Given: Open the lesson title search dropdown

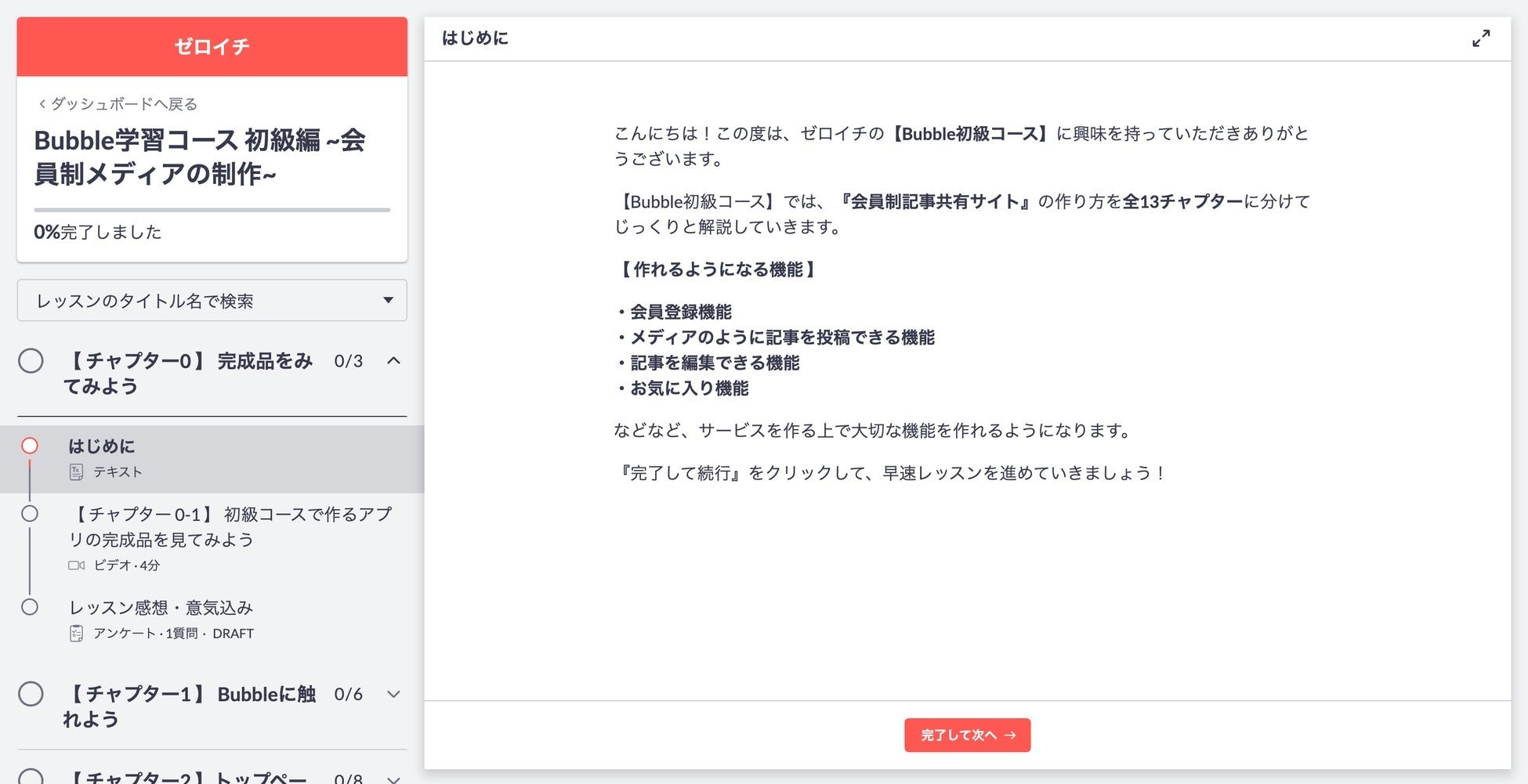Looking at the screenshot, I should pos(212,301).
